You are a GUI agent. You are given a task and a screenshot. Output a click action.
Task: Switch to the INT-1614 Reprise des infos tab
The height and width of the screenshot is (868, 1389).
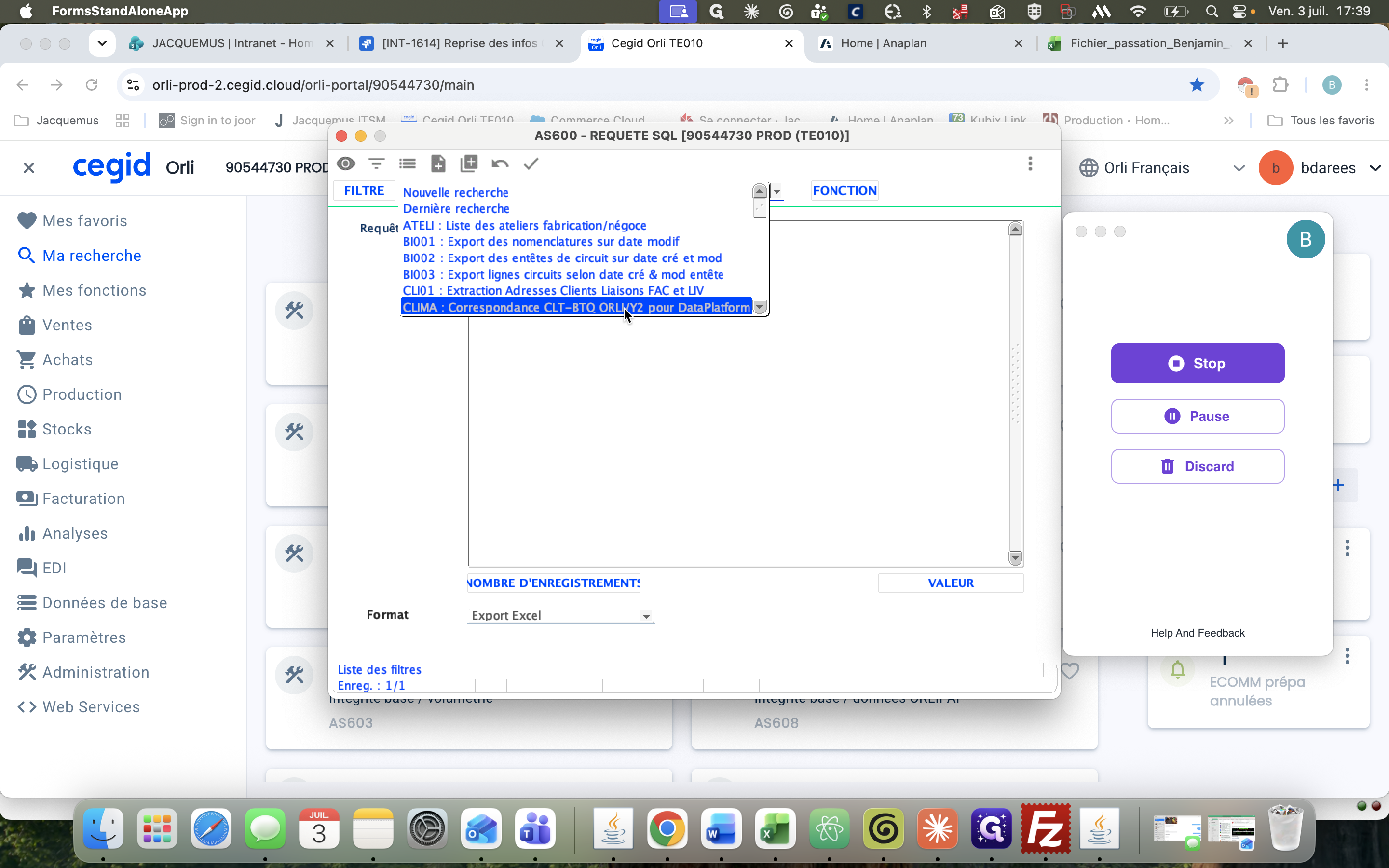(461, 43)
